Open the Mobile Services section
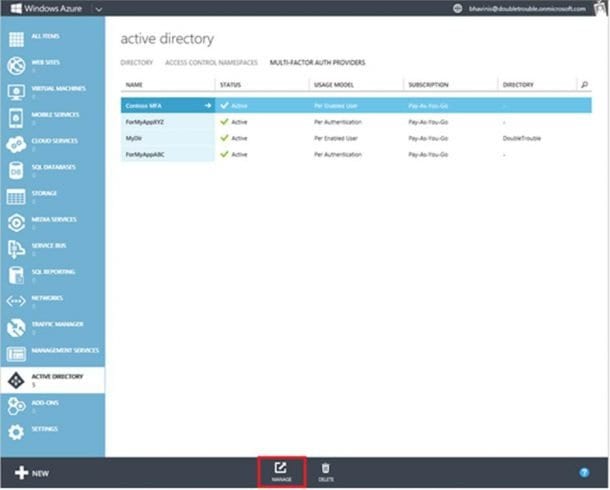The image size is (610, 490). (x=17, y=119)
